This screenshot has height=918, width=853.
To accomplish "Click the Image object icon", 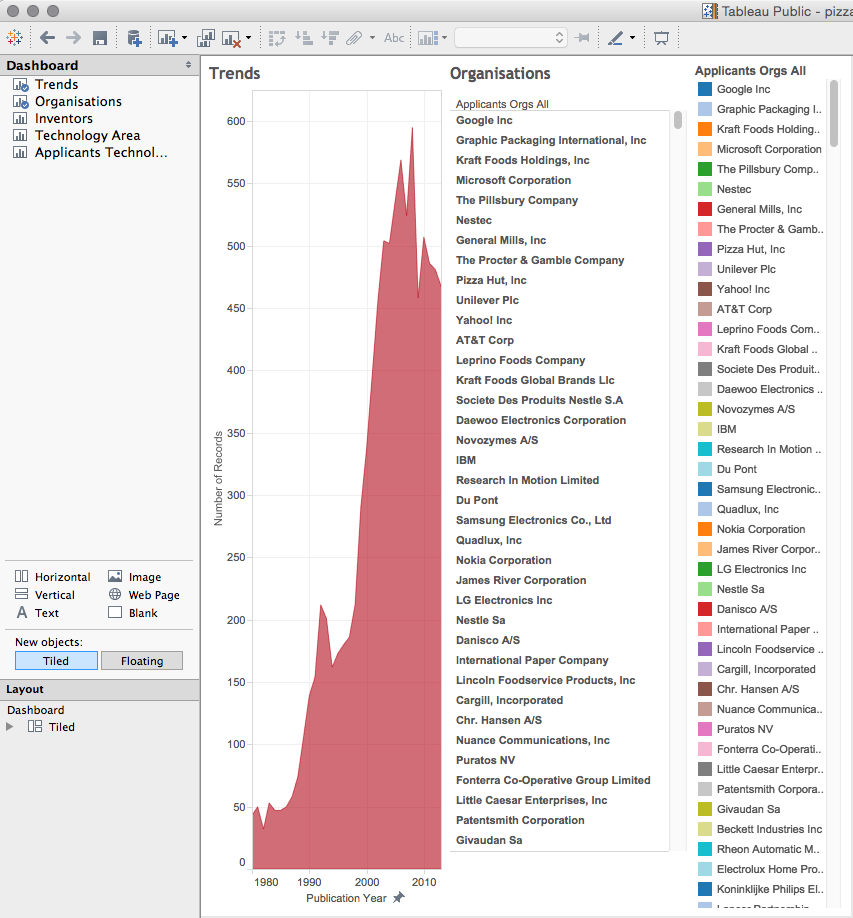I will 115,577.
